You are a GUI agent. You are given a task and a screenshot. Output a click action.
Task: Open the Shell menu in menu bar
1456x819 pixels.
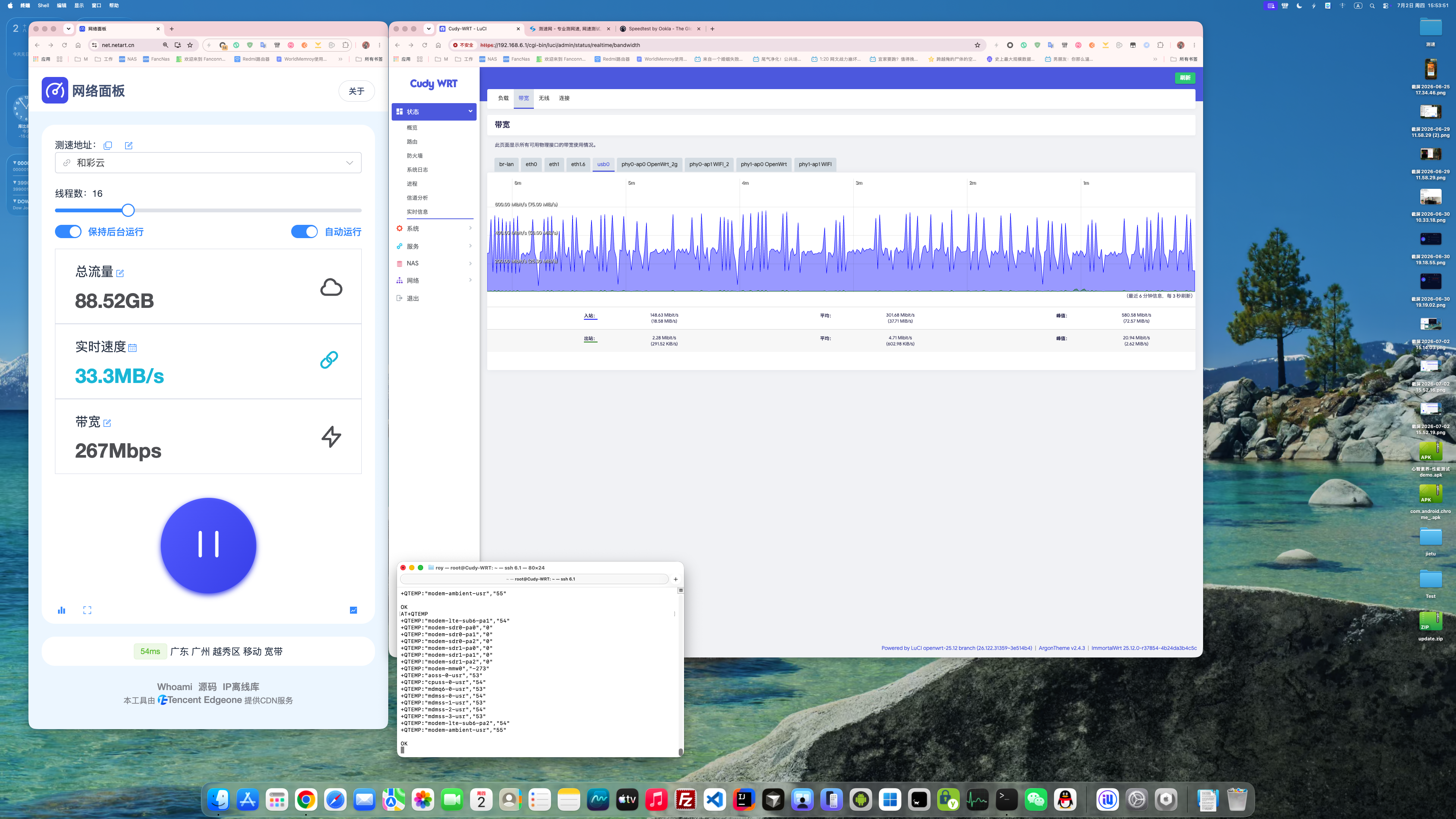(x=44, y=6)
